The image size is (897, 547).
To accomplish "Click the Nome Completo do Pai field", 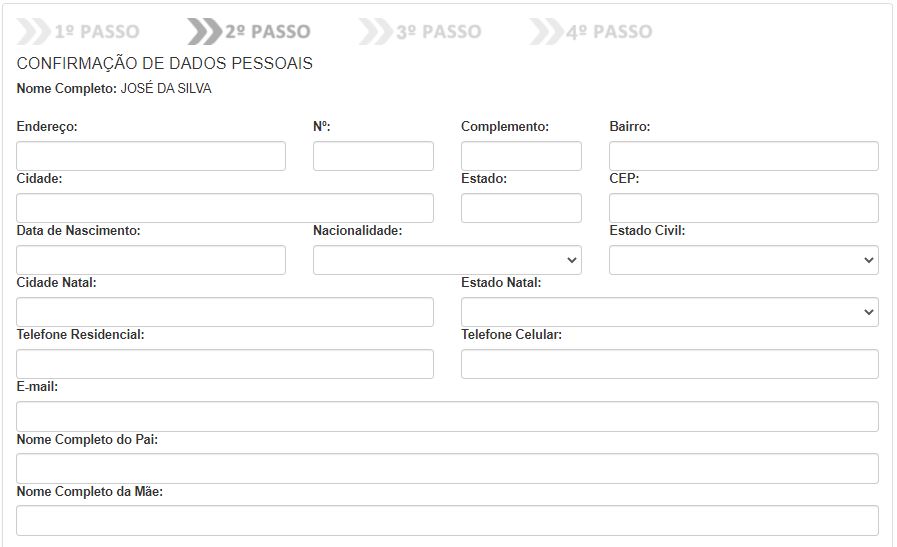I will point(447,468).
